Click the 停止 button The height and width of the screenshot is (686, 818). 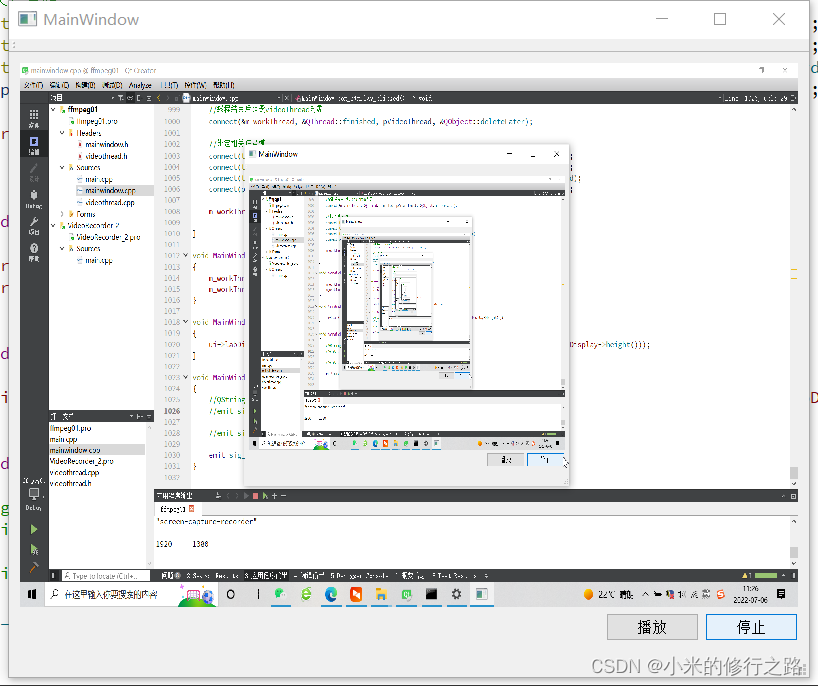point(751,627)
